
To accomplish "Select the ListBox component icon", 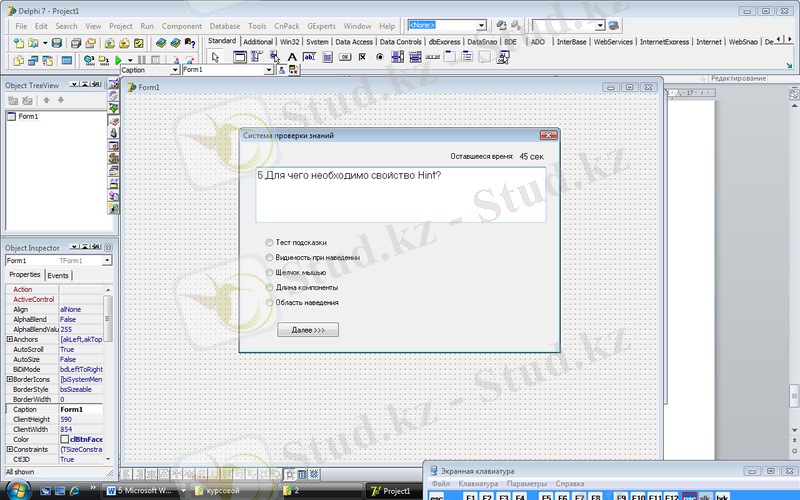I will point(397,57).
